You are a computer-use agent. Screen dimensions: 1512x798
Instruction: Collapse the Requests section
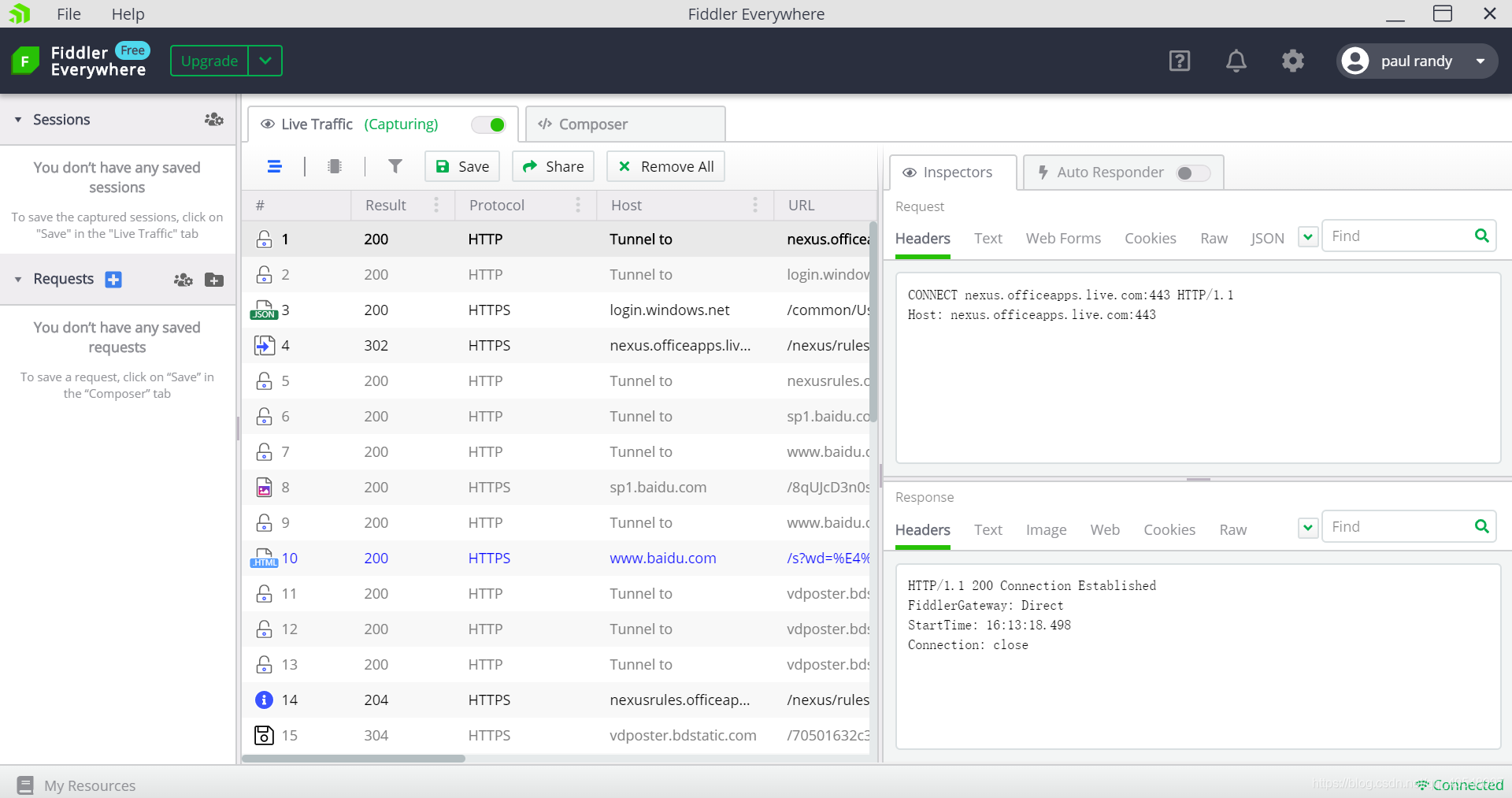click(18, 280)
